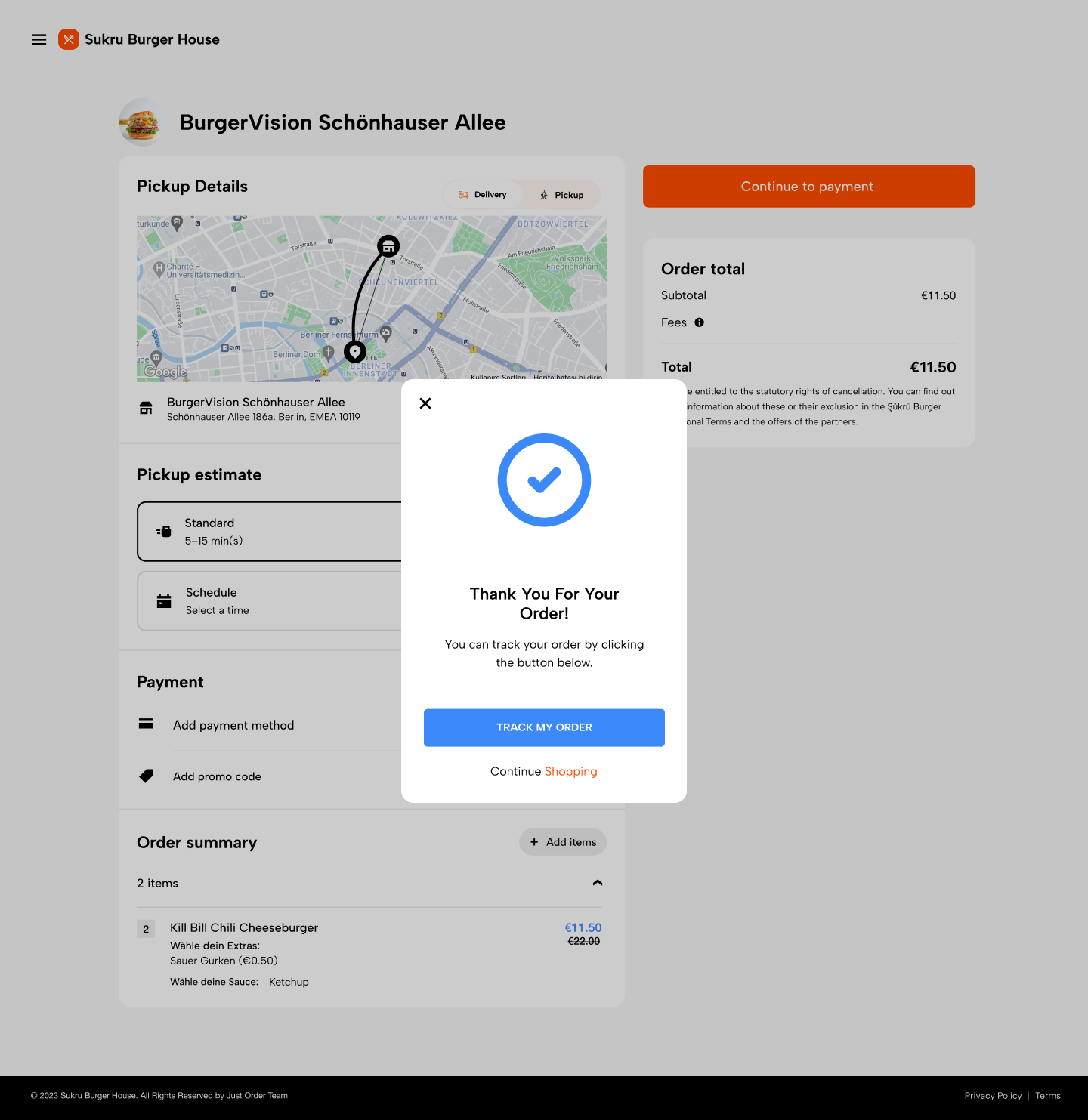Viewport: 1088px width, 1120px height.
Task: Click the promo code tag icon
Action: 147,776
